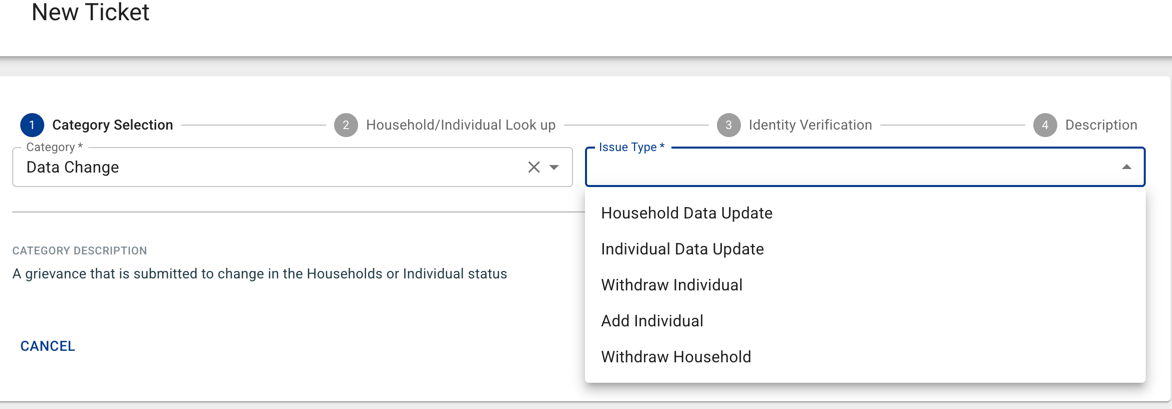
Task: Click the step 4 number circle
Action: click(x=1045, y=125)
